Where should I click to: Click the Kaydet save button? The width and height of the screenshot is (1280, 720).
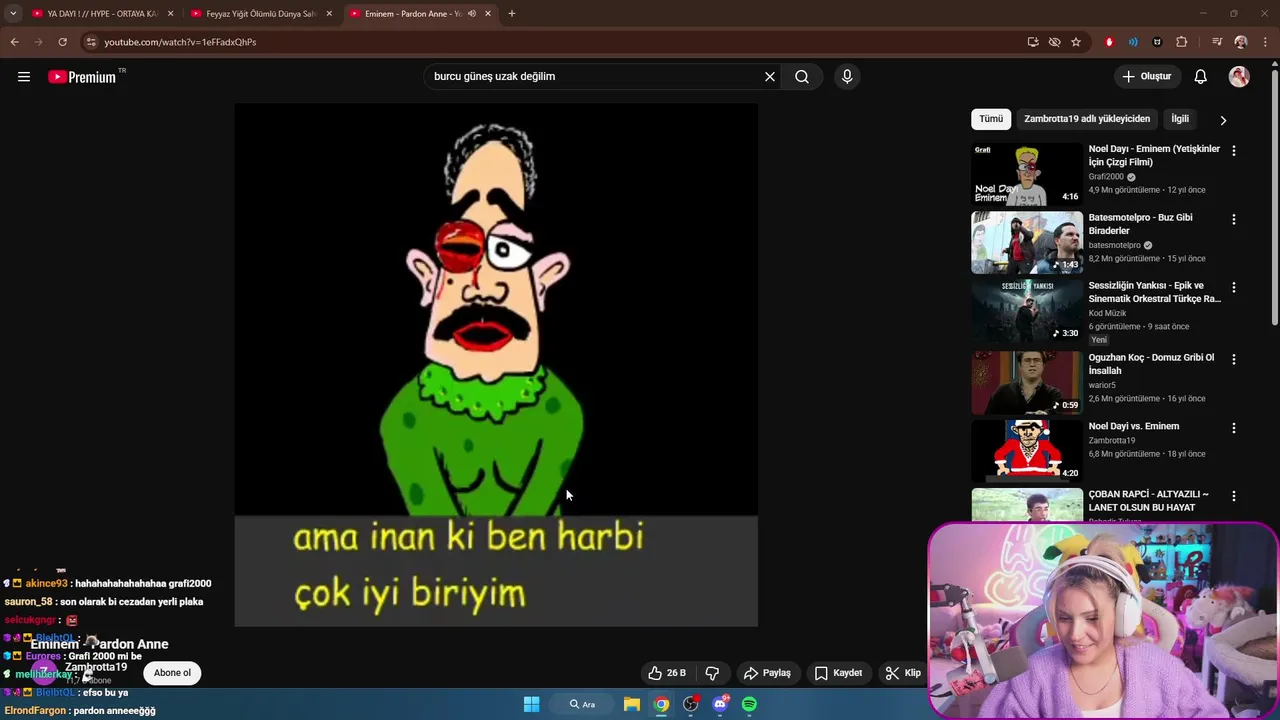838,673
